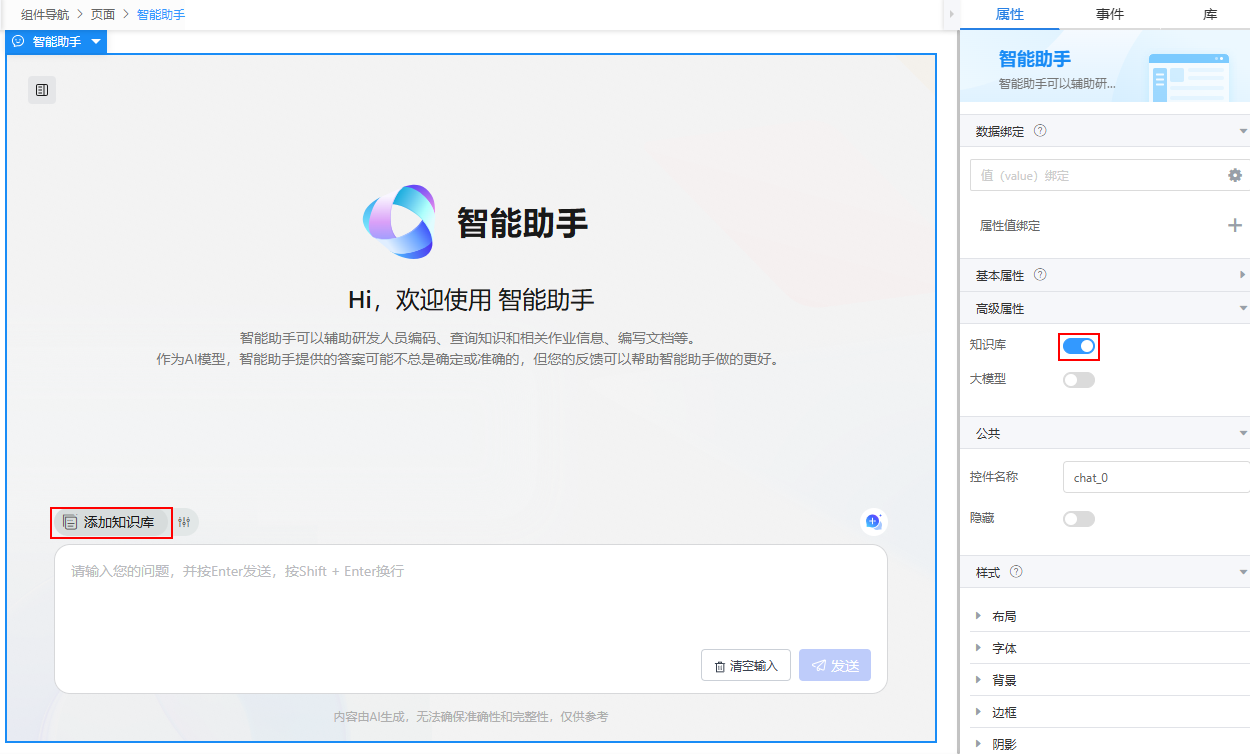The image size is (1250, 754).
Task: Click the blue AI sparkle icon above input box
Action: [873, 521]
